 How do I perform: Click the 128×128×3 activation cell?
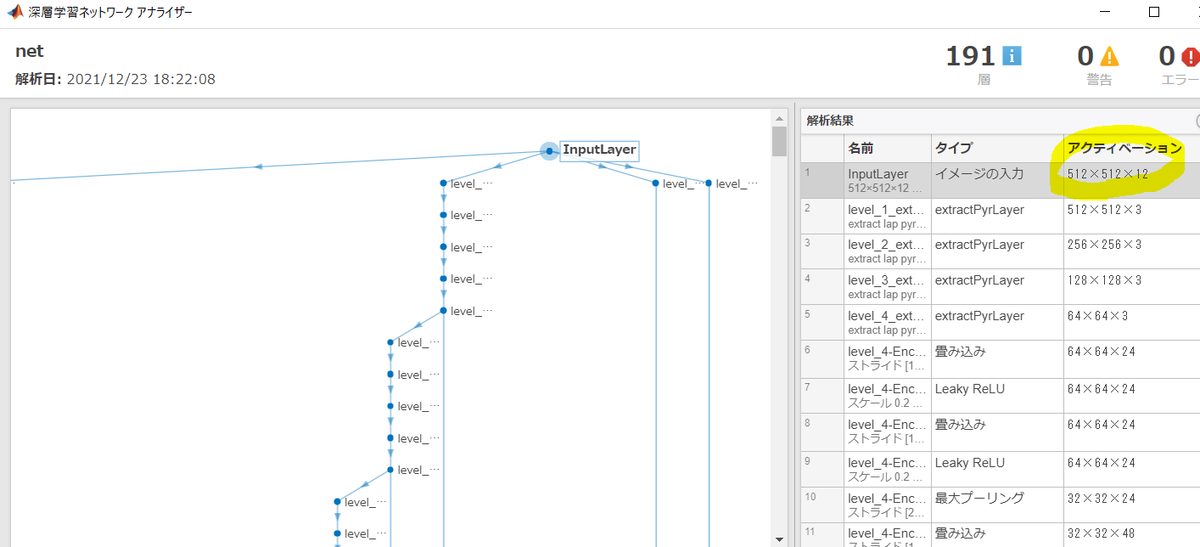point(1131,288)
